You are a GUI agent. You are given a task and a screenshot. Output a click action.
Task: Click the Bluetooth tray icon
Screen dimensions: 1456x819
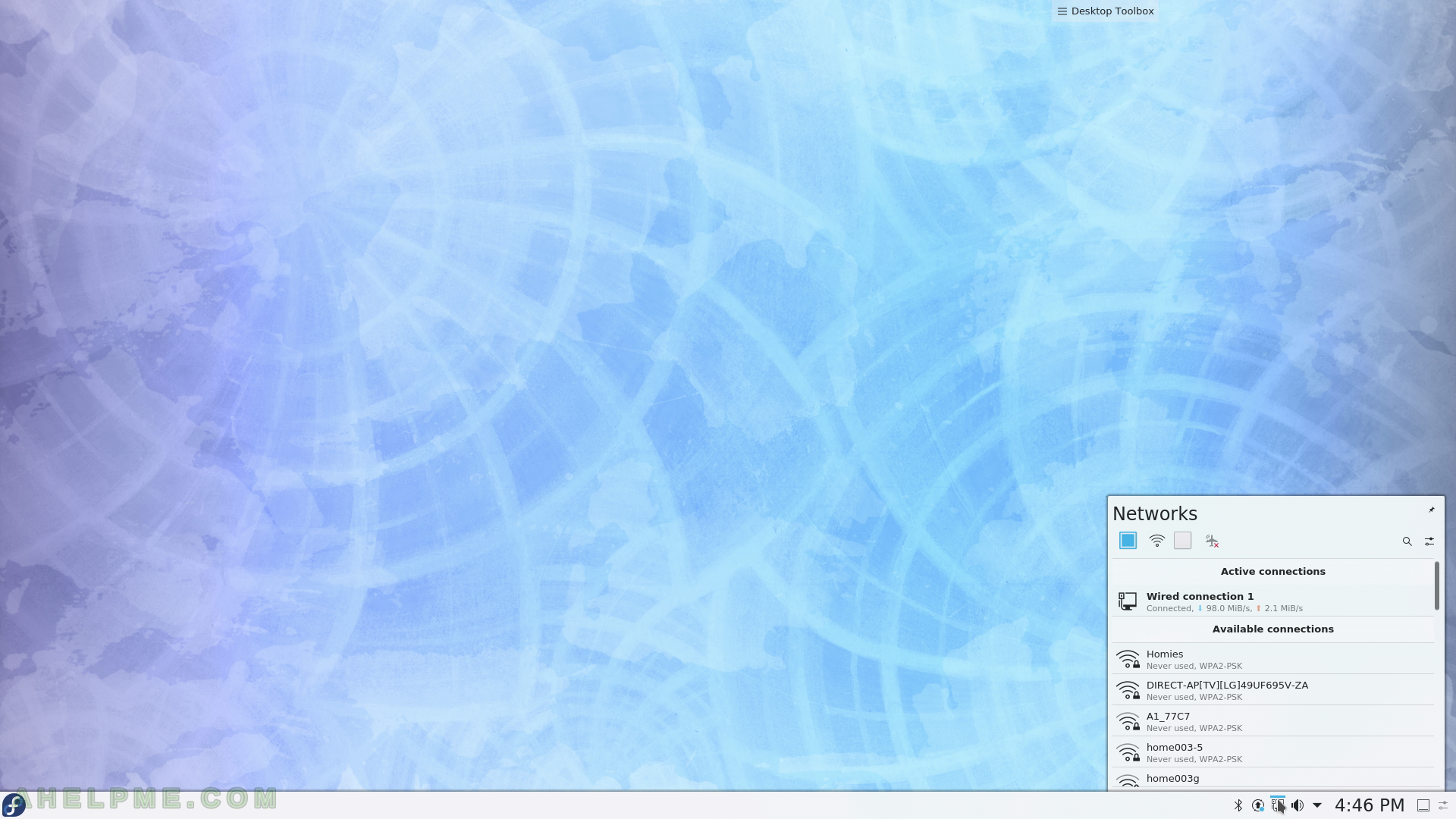click(1238, 805)
